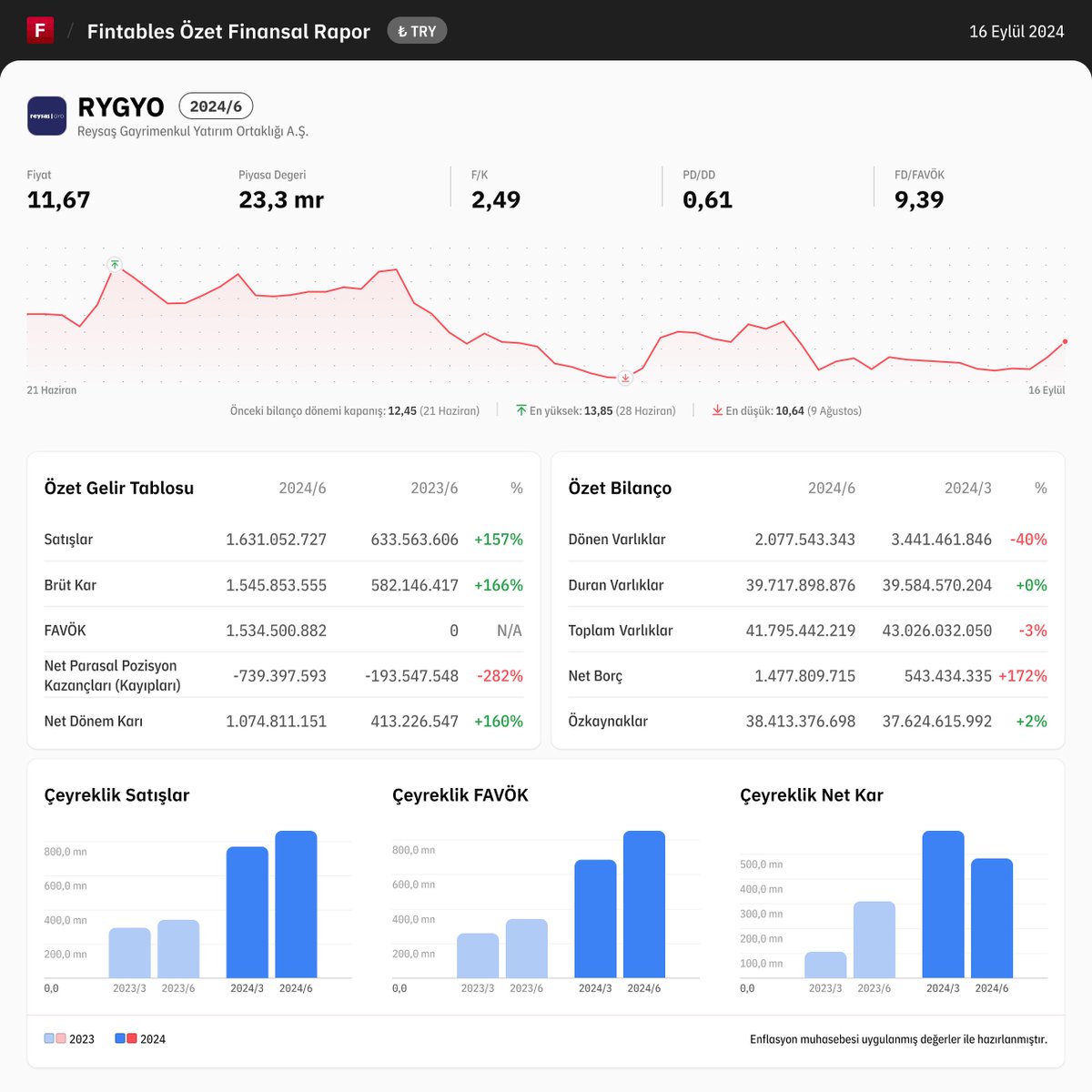Click the '500,0 mn' axis label in Net Kar
Image resolution: width=1092 pixels, height=1092 pixels.
(762, 864)
